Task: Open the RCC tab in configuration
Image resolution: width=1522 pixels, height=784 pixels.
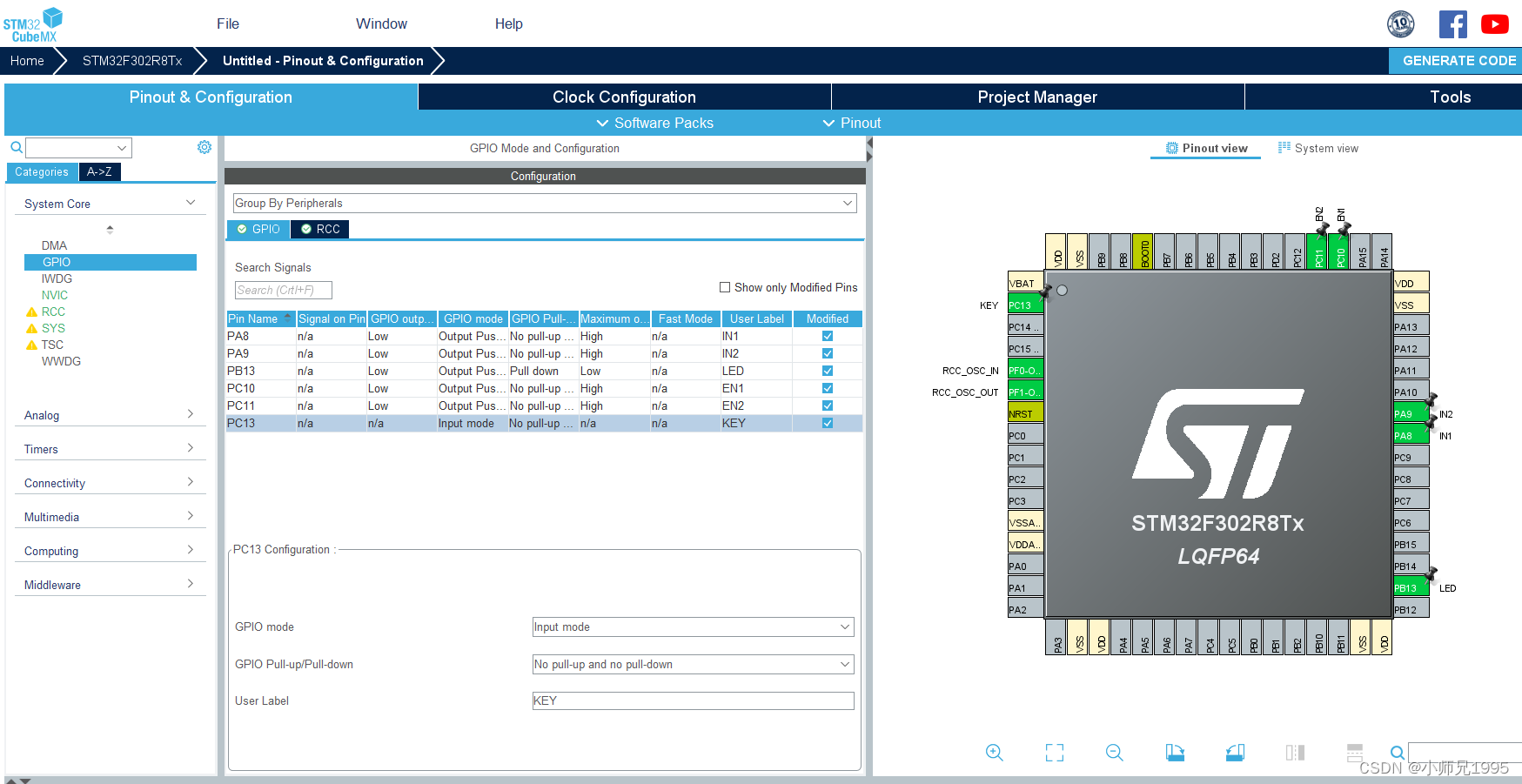Action: coord(320,229)
